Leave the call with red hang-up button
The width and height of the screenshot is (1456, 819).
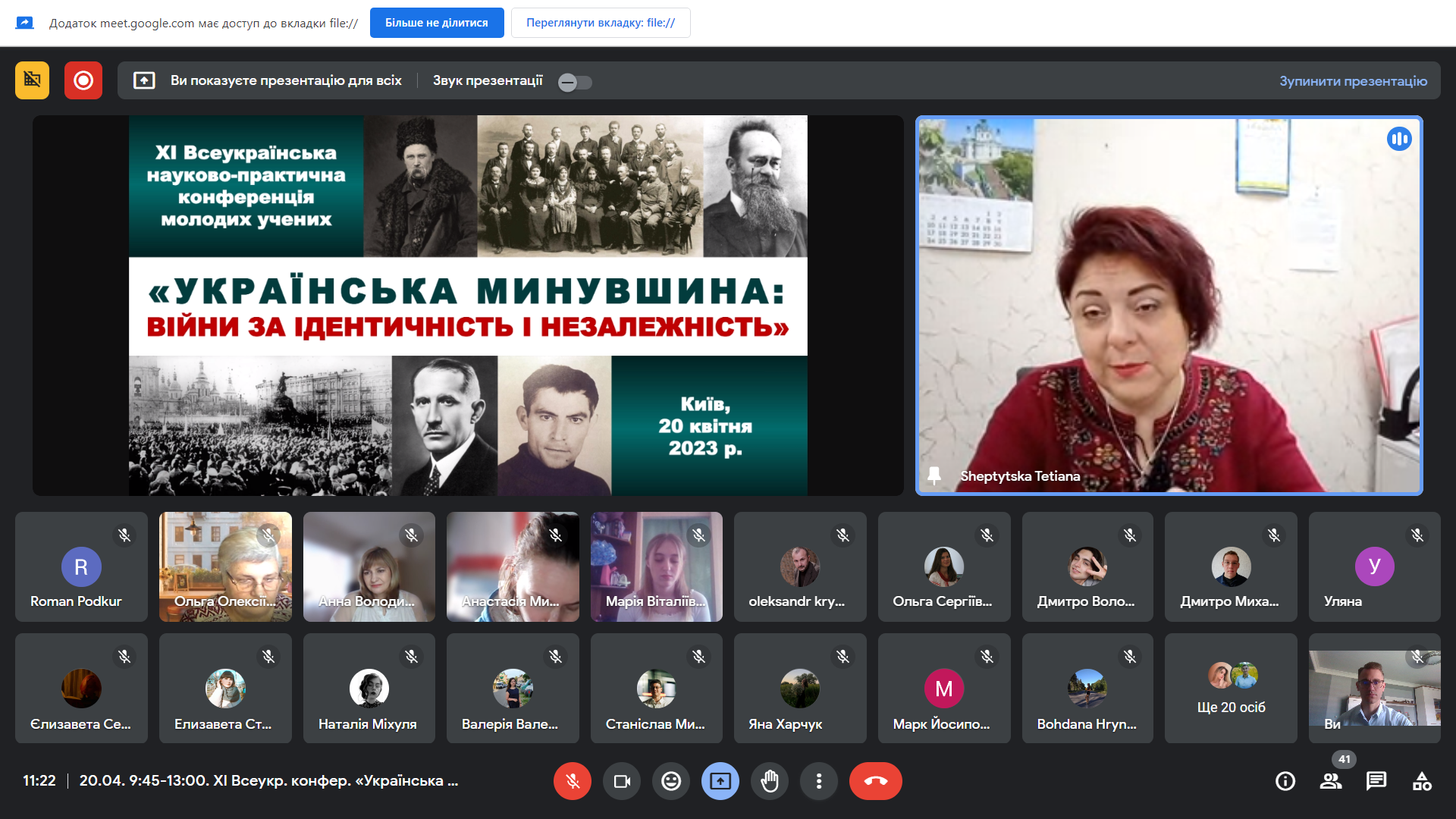[876, 781]
